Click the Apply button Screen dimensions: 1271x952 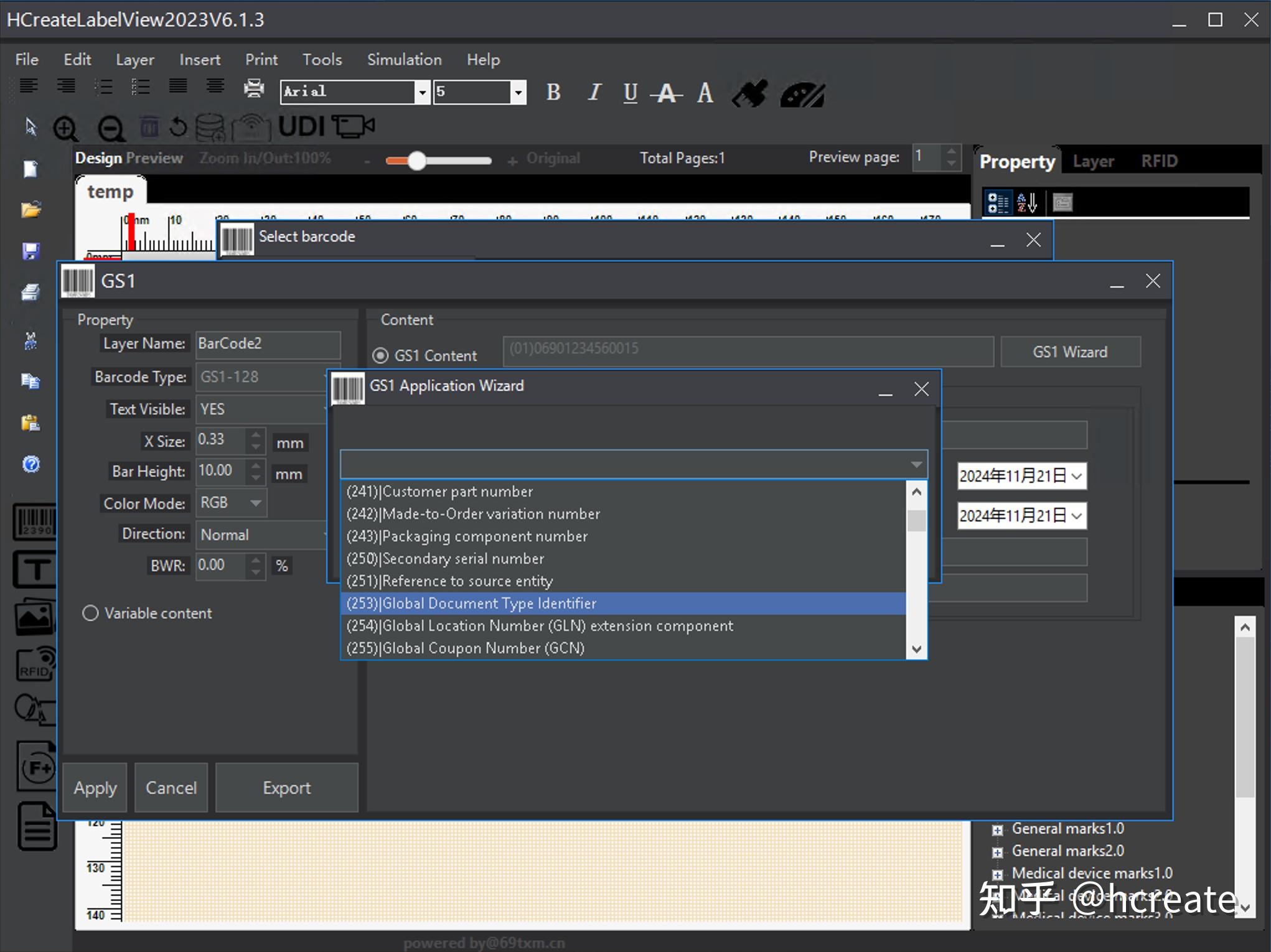pos(95,788)
